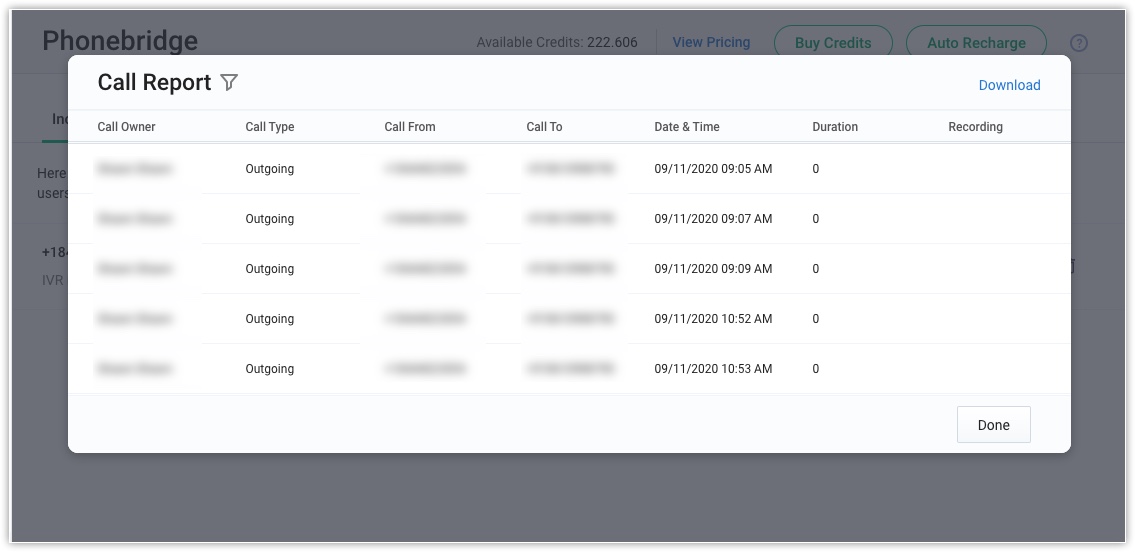The height and width of the screenshot is (552, 1135).
Task: Select the Duration column header
Action: (x=835, y=127)
